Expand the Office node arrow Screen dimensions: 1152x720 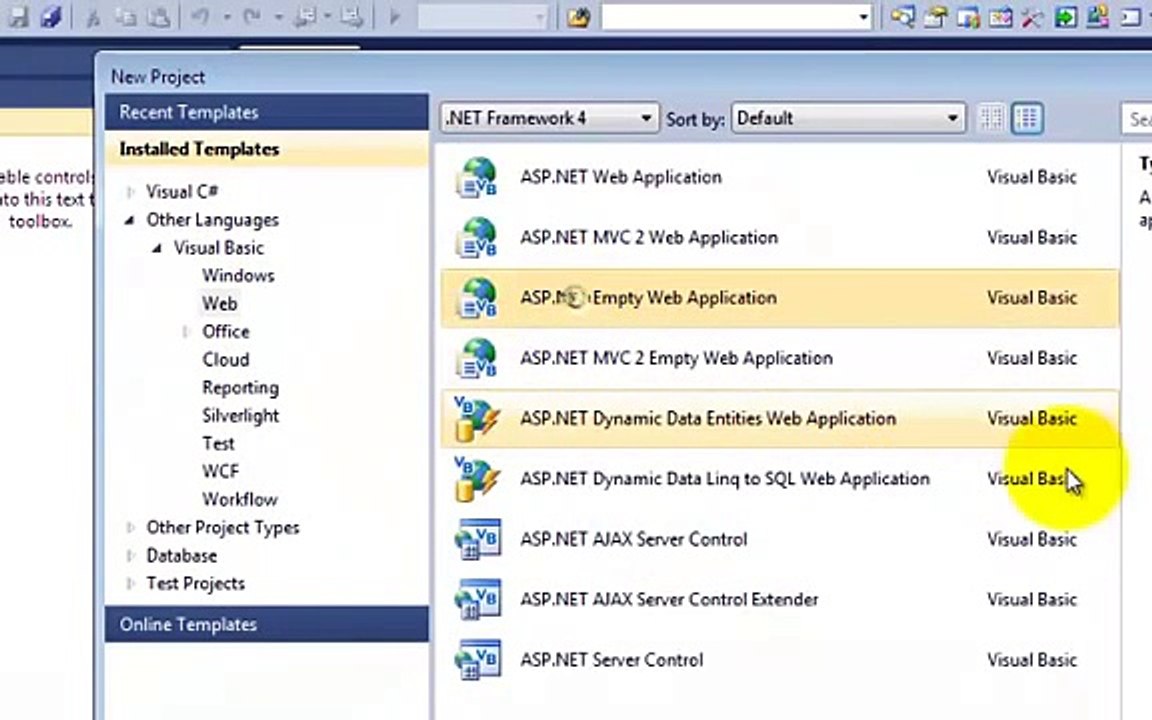[186, 331]
